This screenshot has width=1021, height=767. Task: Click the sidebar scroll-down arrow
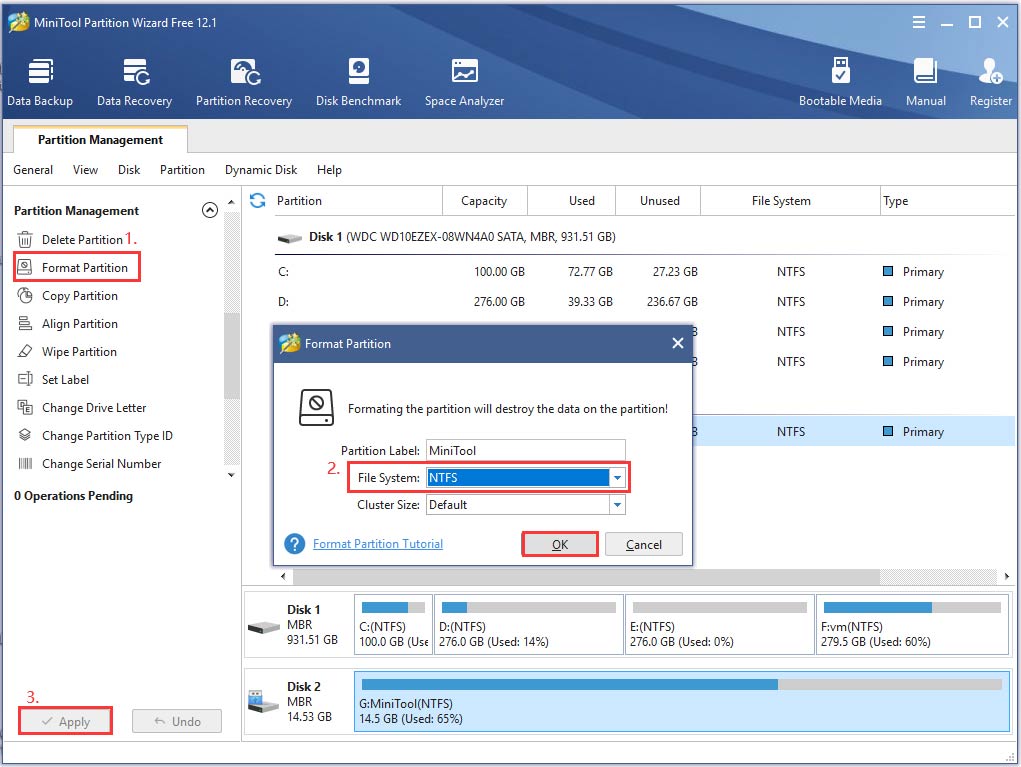(x=231, y=475)
